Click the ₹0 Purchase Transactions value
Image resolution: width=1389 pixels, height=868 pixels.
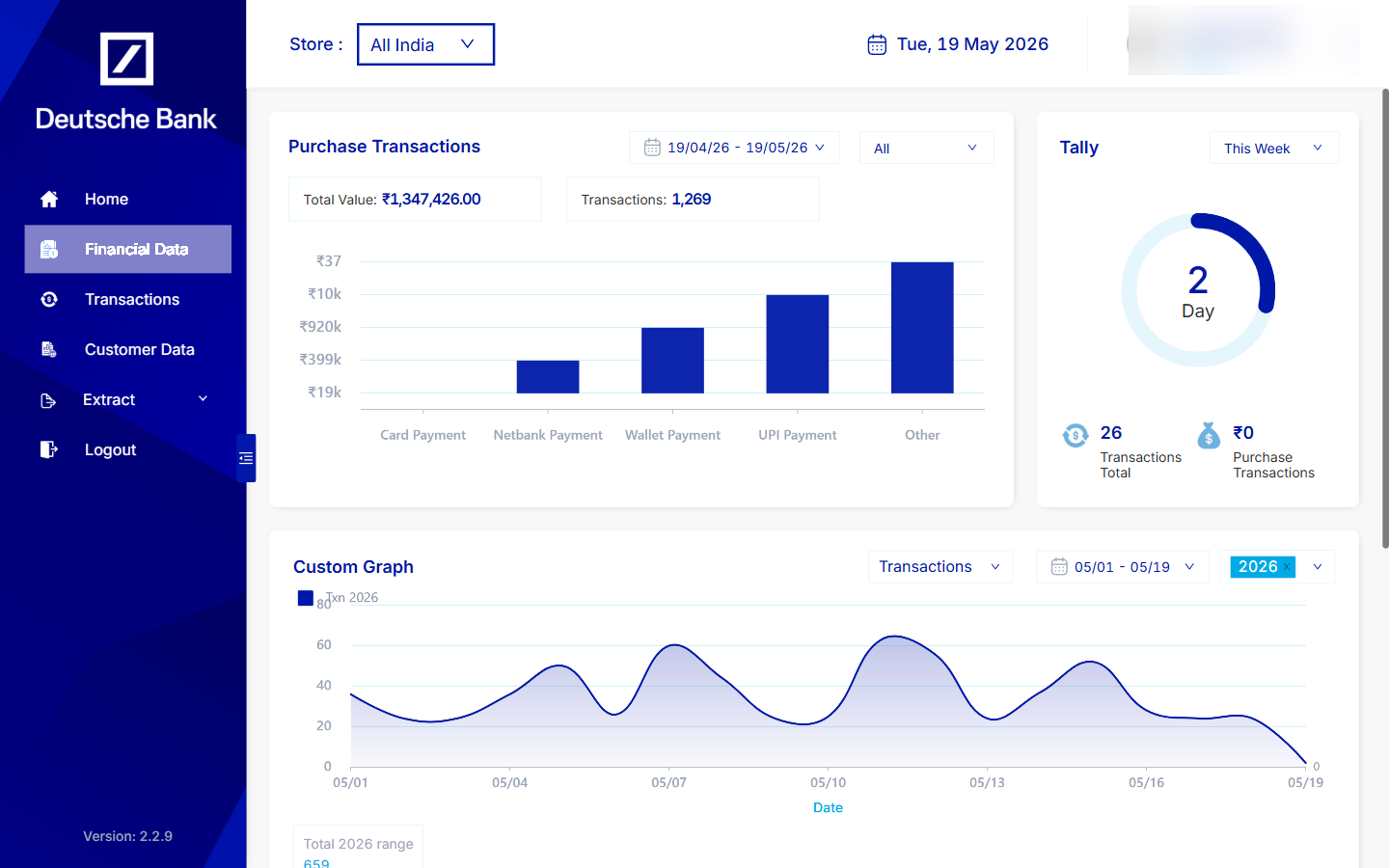click(x=1243, y=433)
